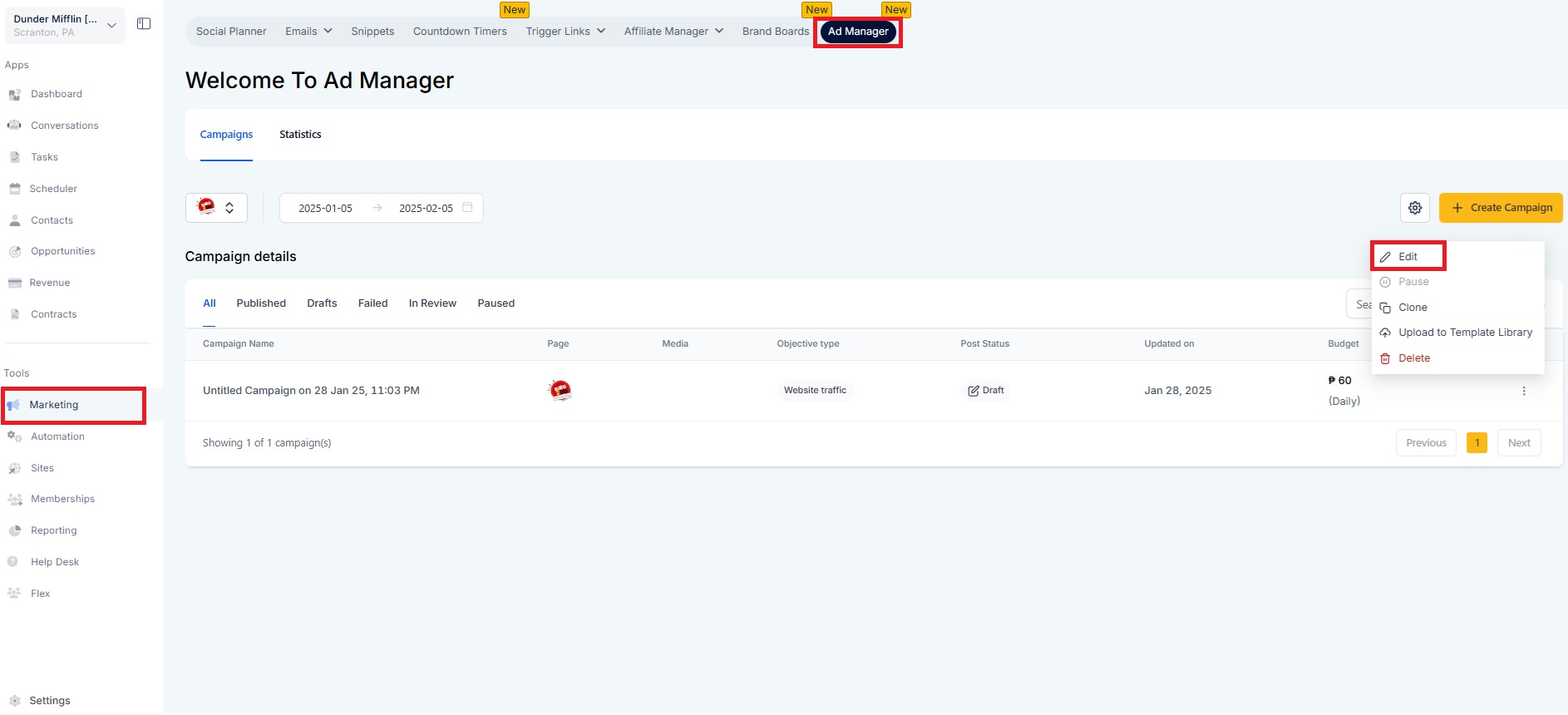The height and width of the screenshot is (715, 1568).
Task: Select page 1 in pagination
Action: point(1477,443)
